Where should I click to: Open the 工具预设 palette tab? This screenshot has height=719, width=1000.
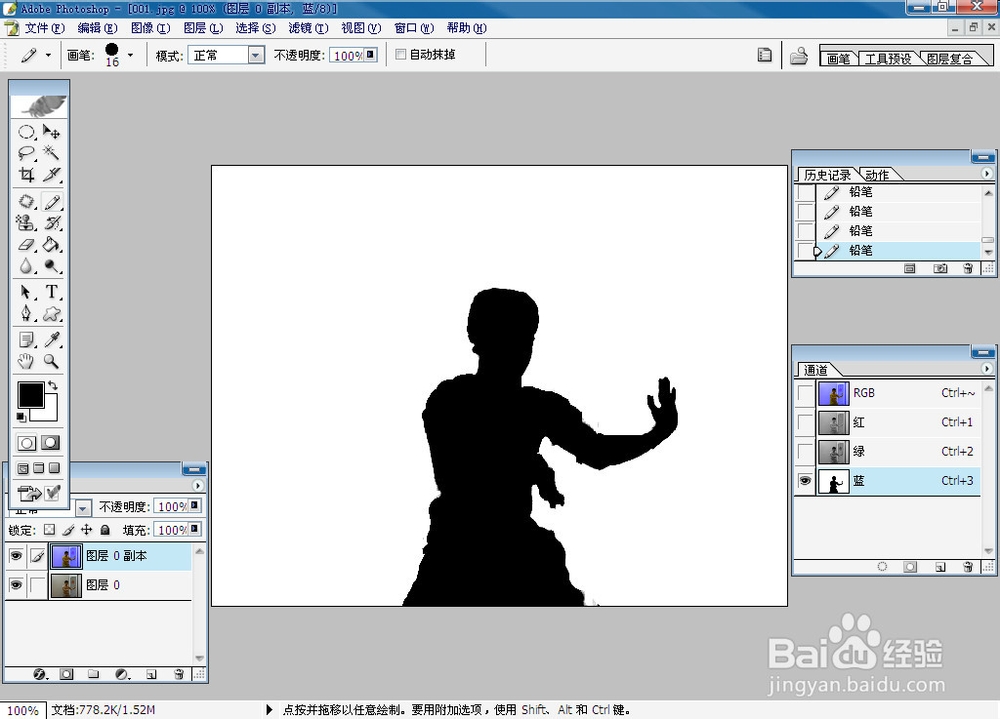[x=888, y=59]
